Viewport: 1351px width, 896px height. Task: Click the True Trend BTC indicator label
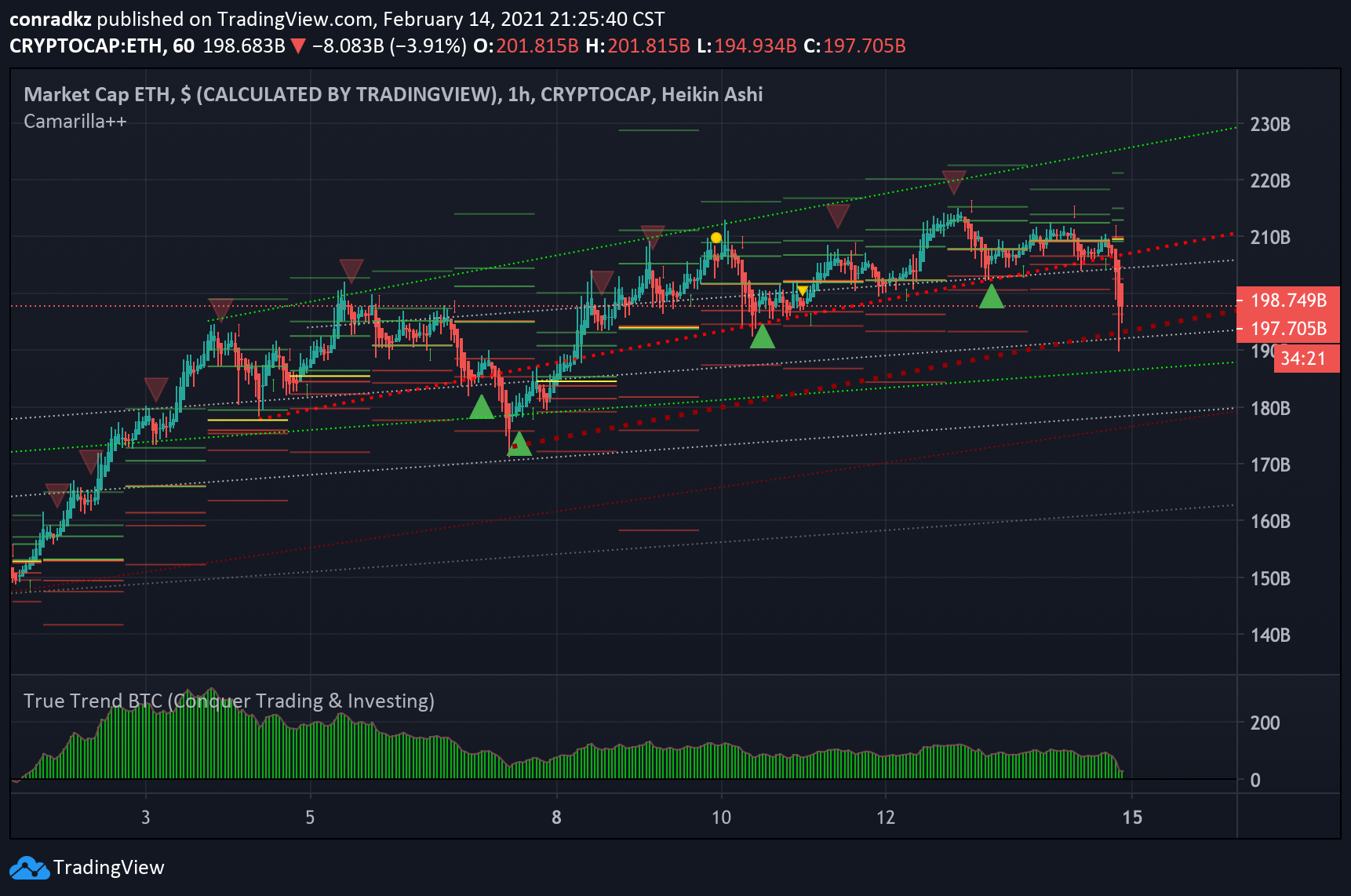[x=228, y=701]
